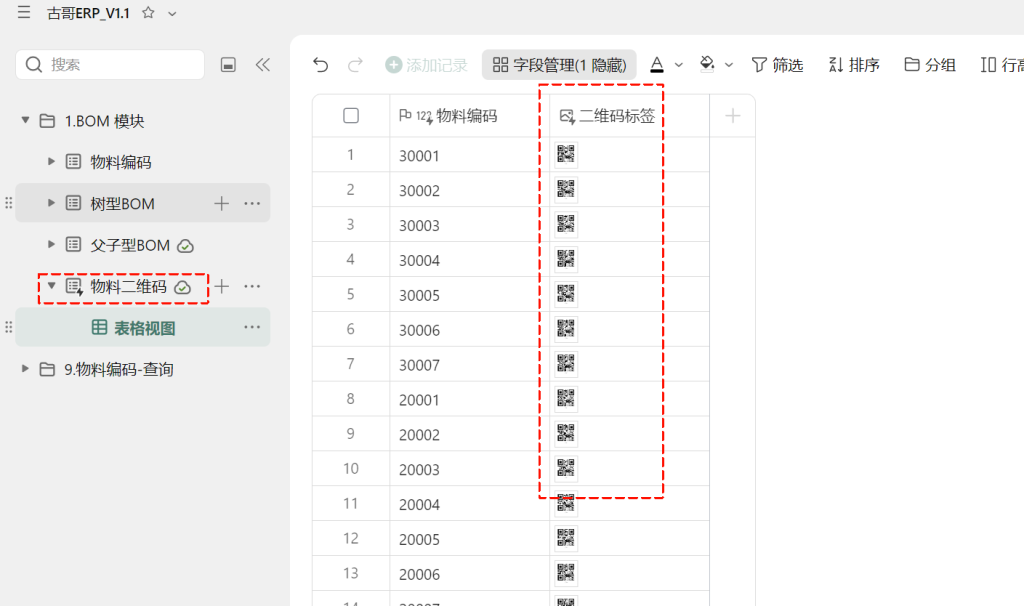Collapse the 物料二维码 table node
This screenshot has height=606, width=1024.
tap(51, 286)
